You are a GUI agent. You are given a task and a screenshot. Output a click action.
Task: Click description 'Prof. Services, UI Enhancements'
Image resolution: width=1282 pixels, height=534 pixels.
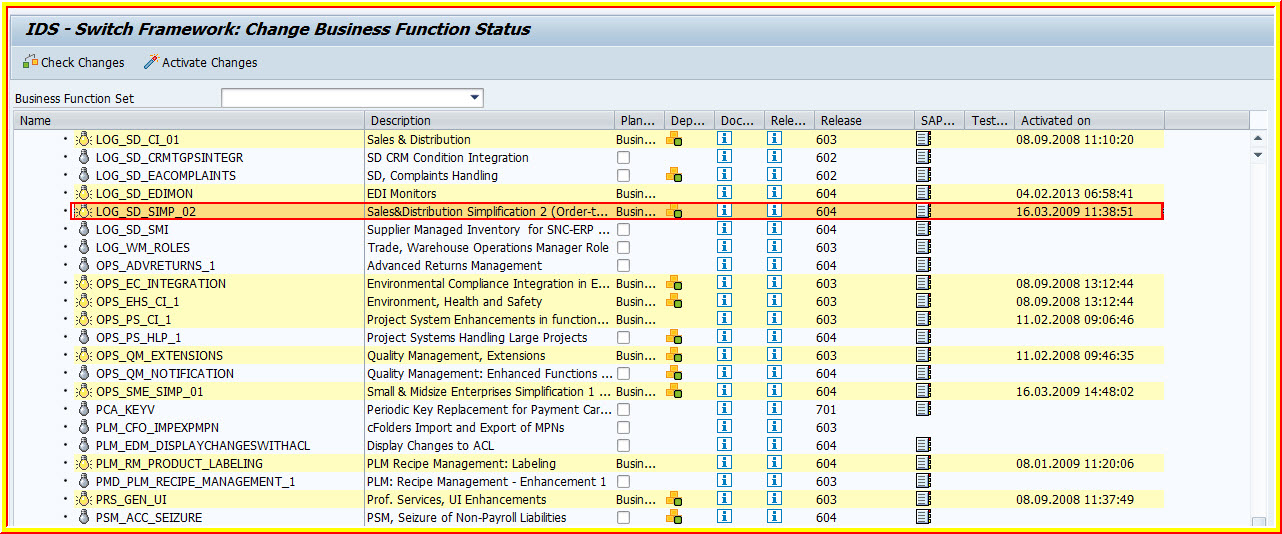pyautogui.click(x=456, y=500)
